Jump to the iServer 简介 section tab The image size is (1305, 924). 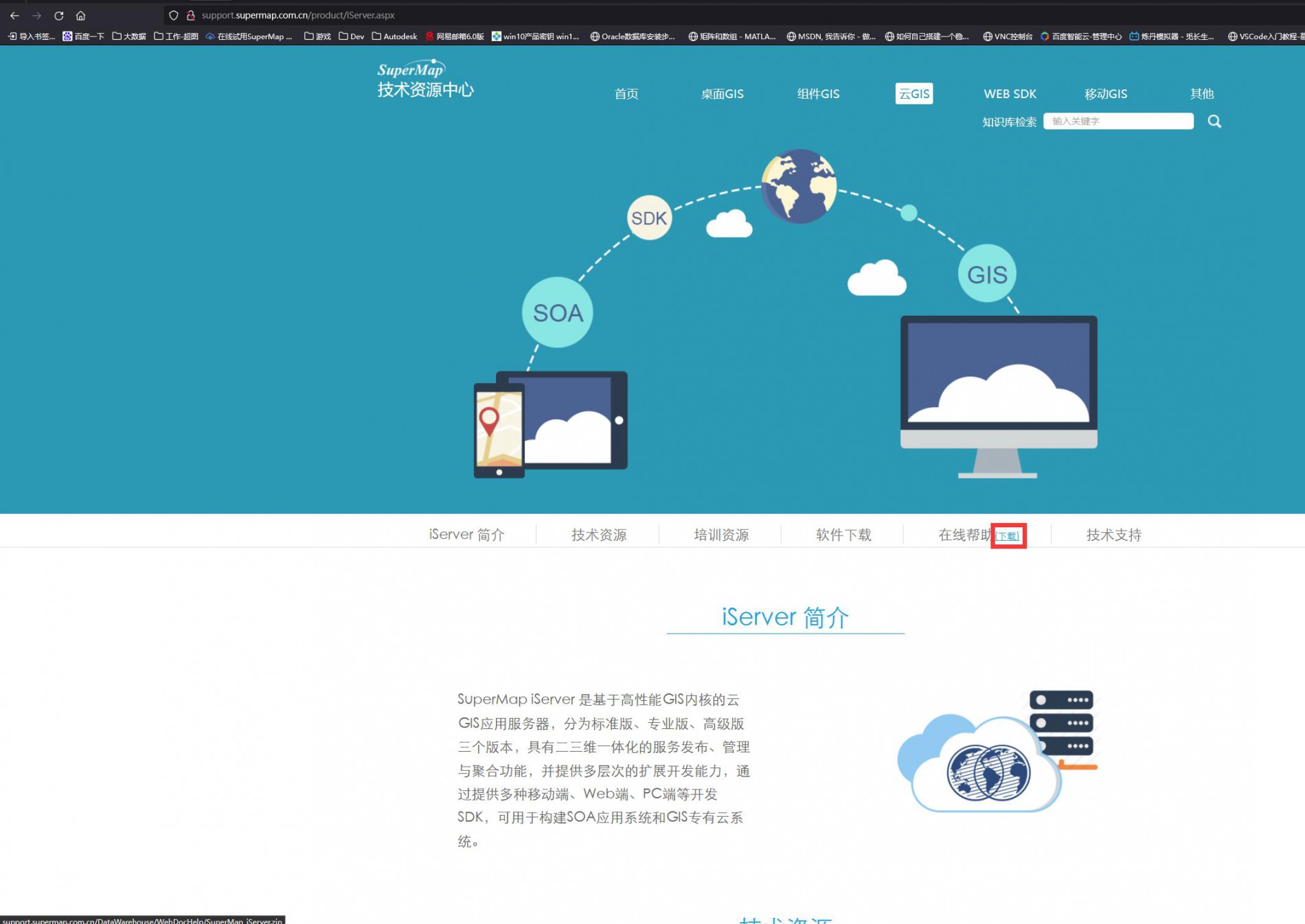[467, 535]
